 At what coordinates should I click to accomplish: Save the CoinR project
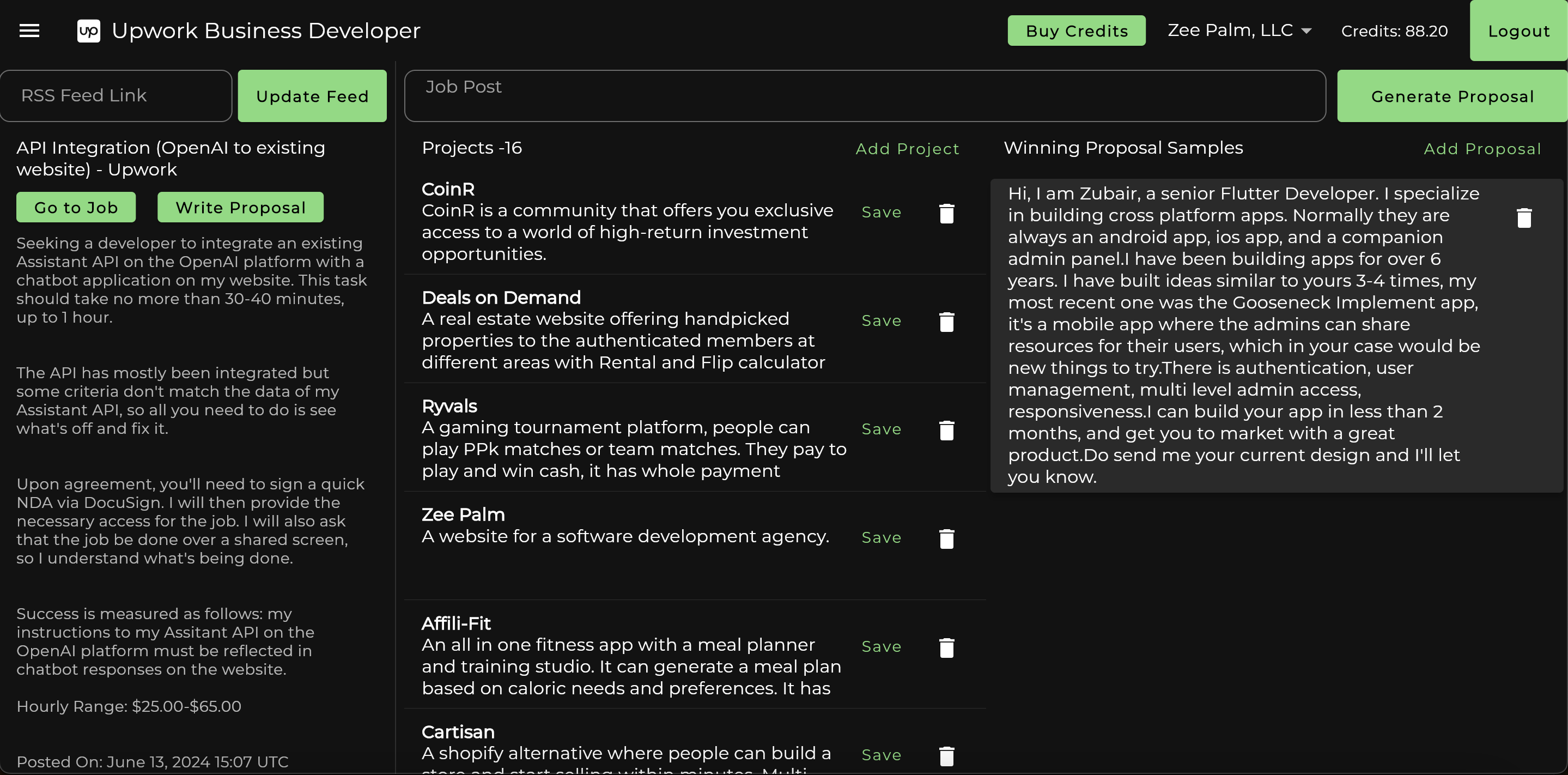(x=882, y=213)
